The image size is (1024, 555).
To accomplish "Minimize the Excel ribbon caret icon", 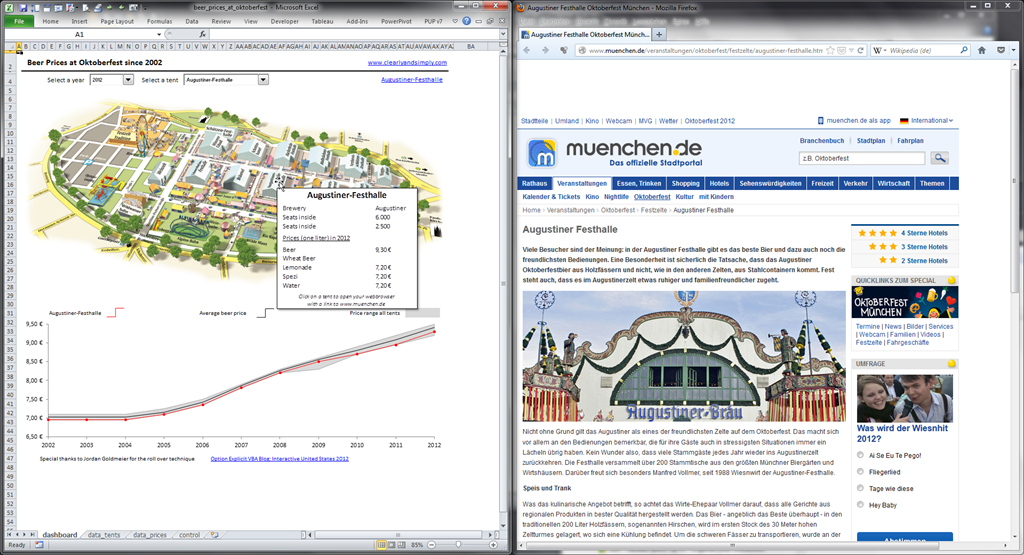I will click(x=455, y=21).
